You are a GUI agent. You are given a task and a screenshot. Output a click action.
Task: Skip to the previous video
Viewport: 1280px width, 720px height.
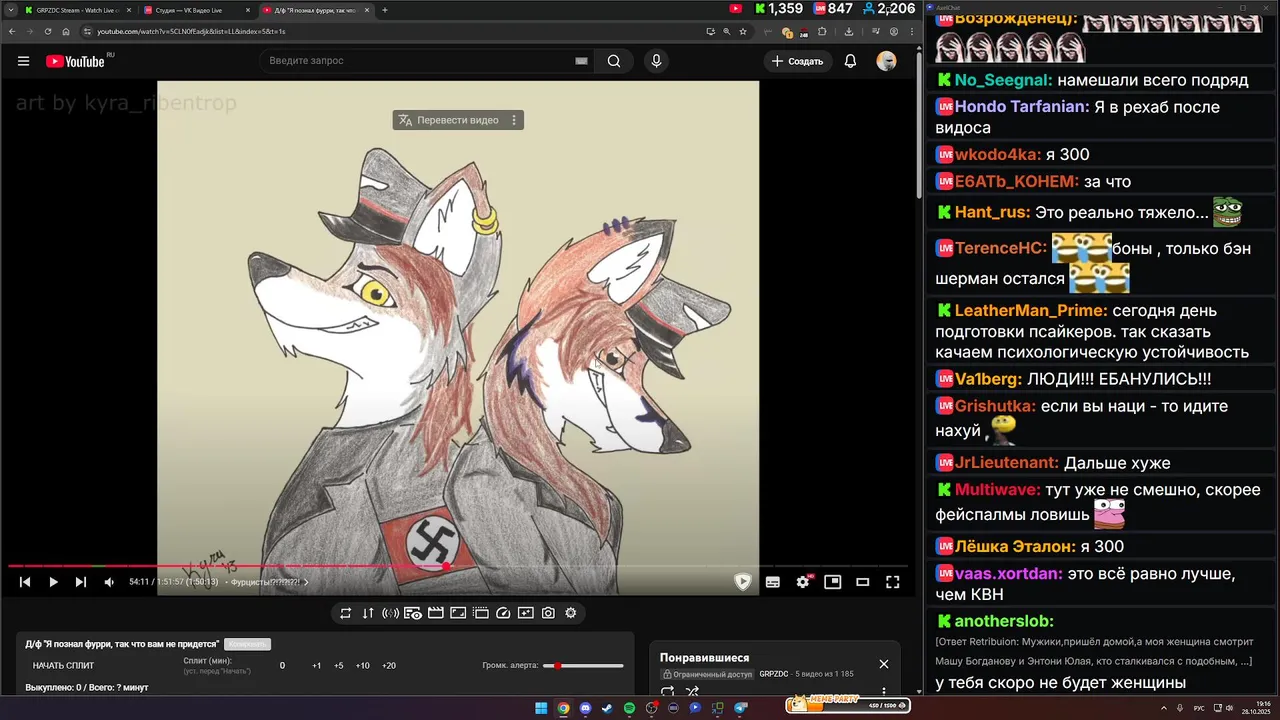pos(25,582)
